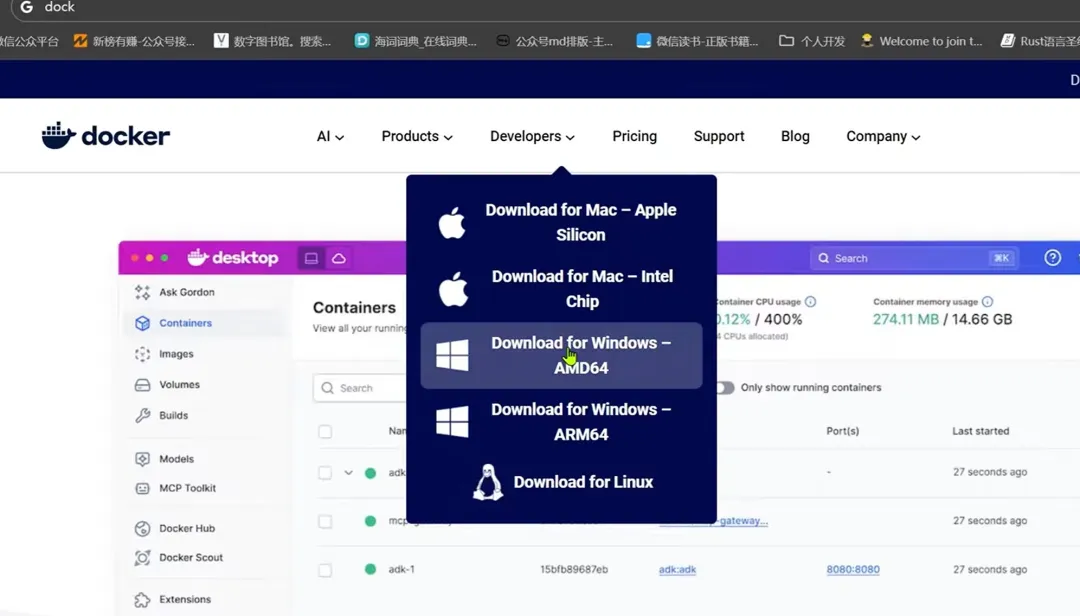Click the Models sidebar icon
1080x616 pixels.
[x=143, y=459]
